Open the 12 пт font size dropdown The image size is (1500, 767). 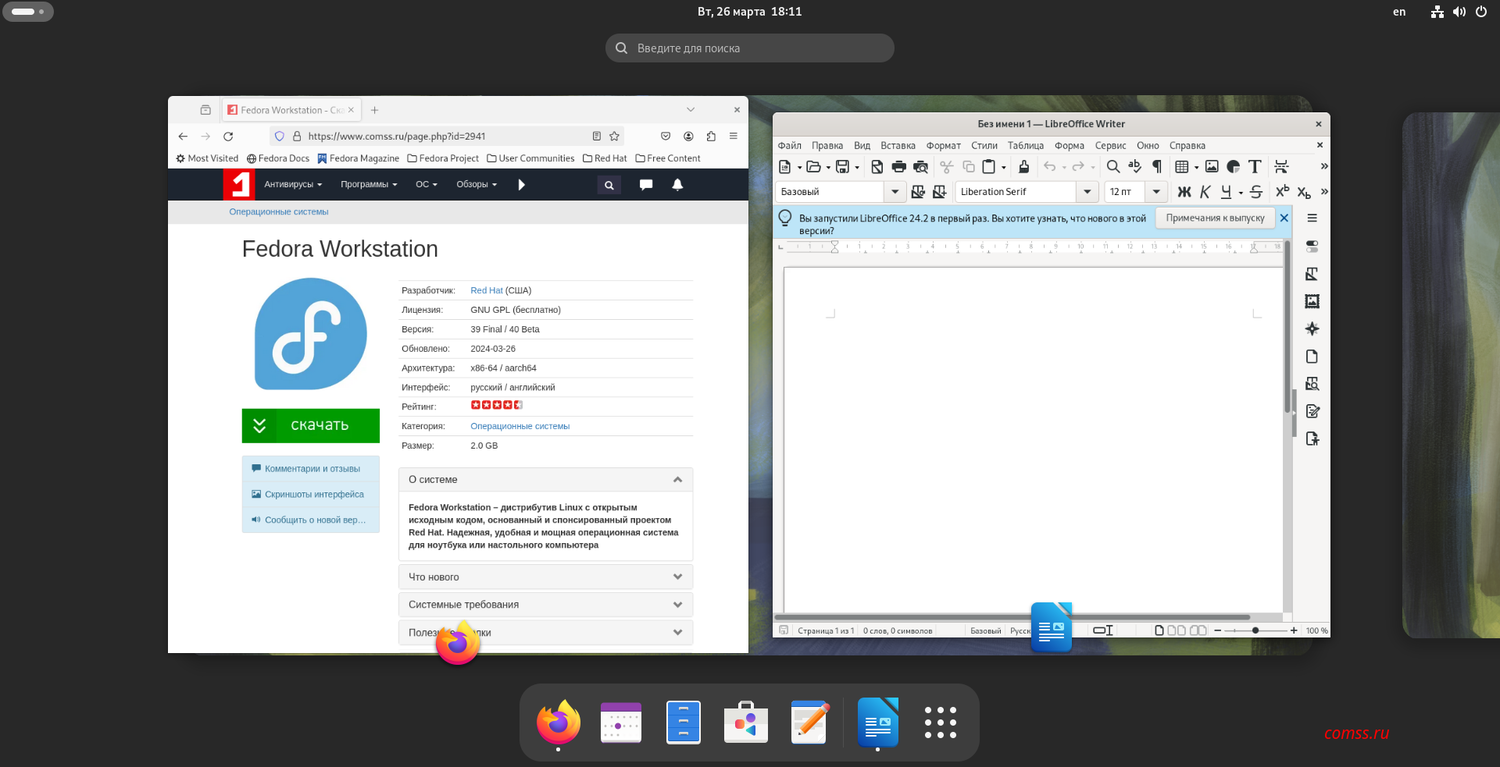(x=1157, y=192)
